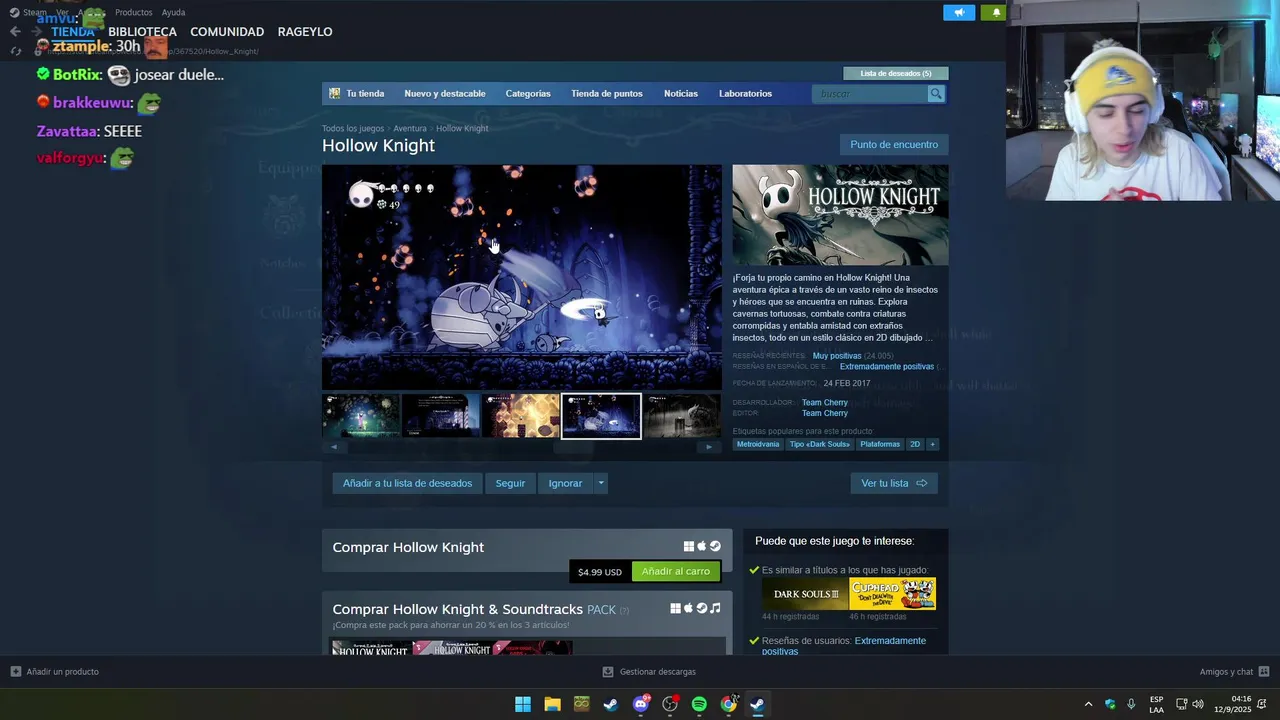Click the Steam back navigation arrow
1280x720 pixels.
point(15,32)
